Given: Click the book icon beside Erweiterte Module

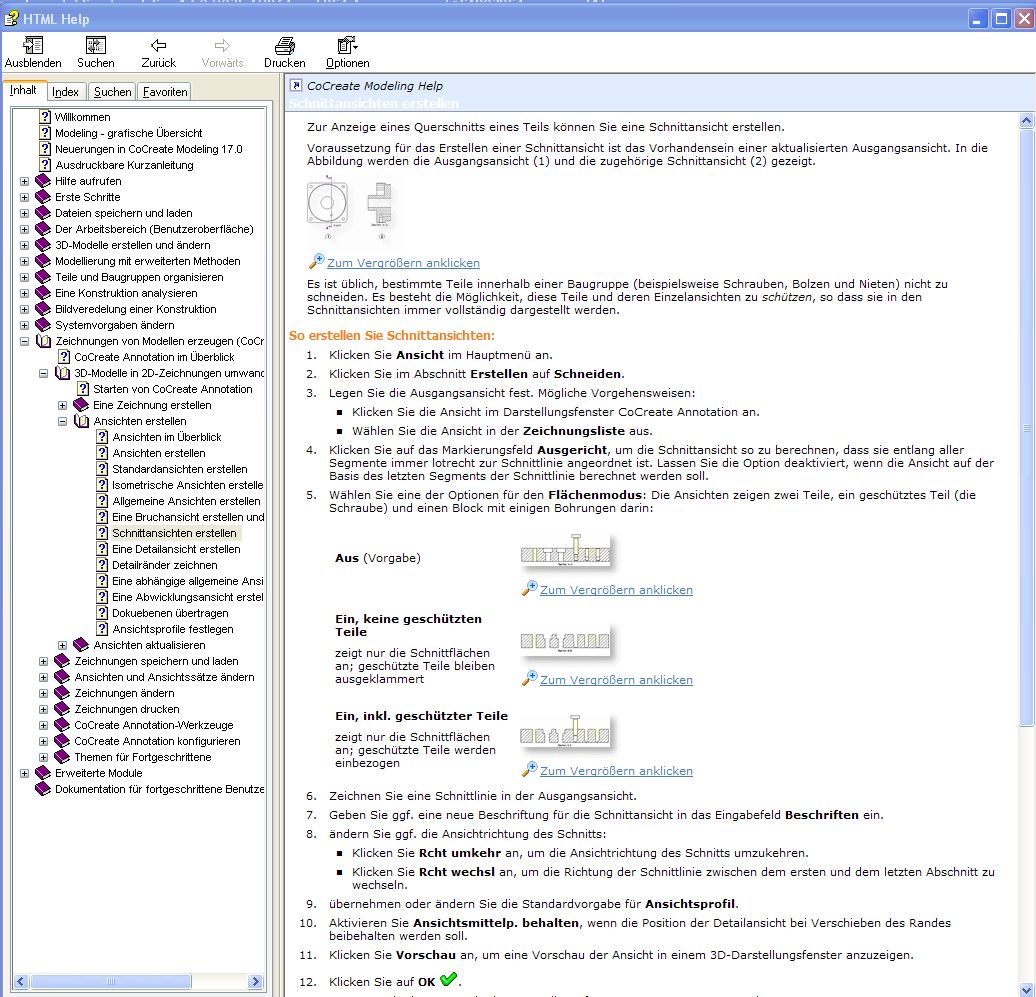Looking at the screenshot, I should coord(43,773).
